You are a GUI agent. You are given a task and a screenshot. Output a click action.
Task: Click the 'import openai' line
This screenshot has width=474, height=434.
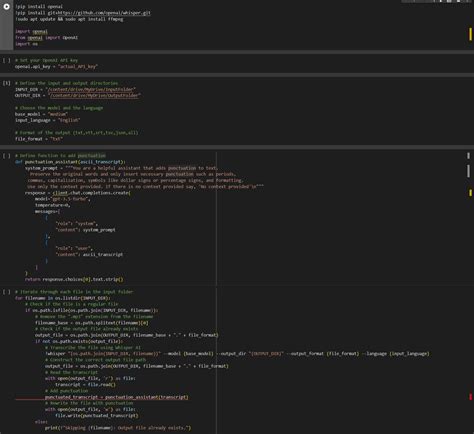point(31,31)
